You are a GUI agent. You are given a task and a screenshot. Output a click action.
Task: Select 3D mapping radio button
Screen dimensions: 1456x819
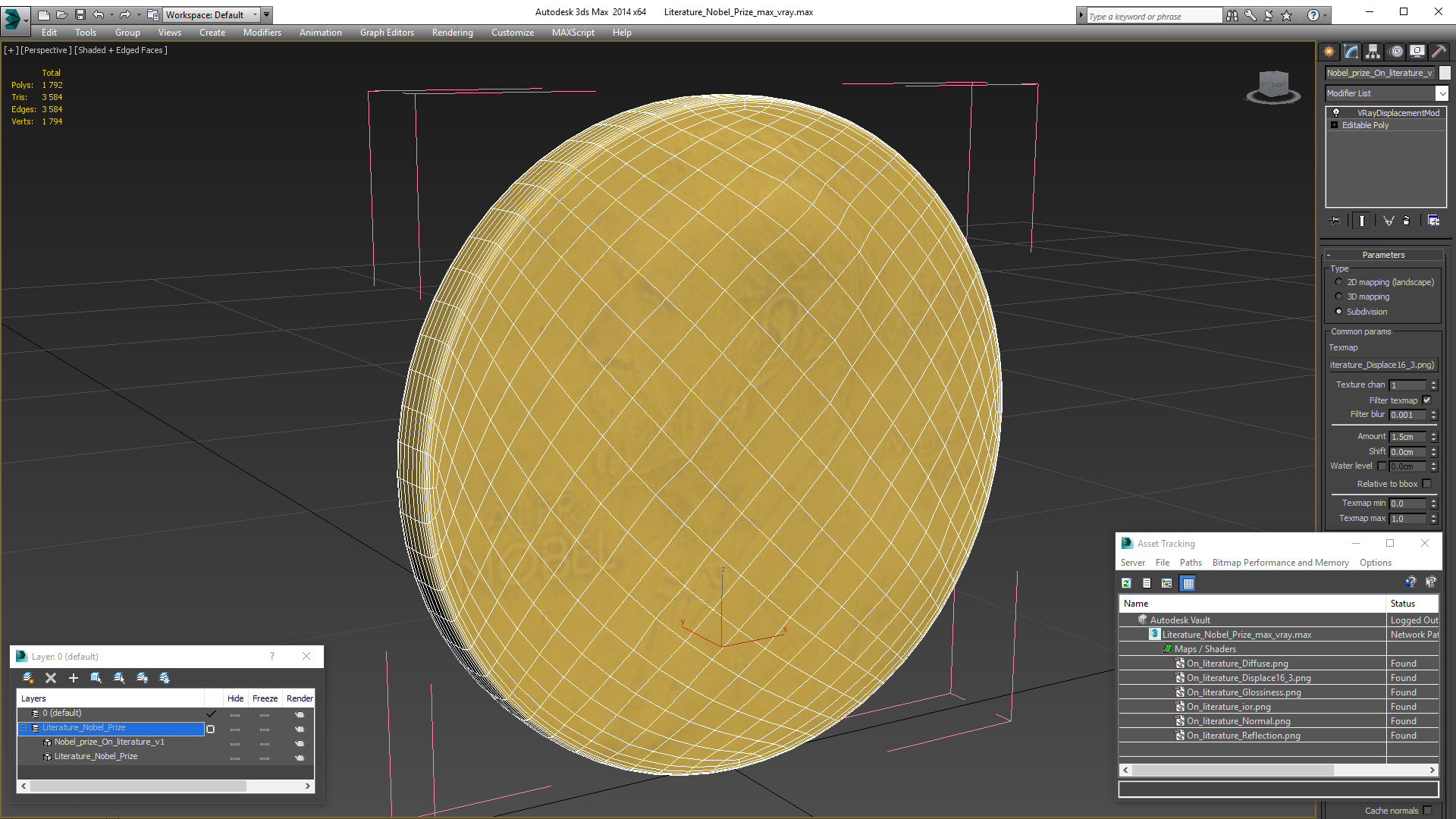[x=1339, y=297]
